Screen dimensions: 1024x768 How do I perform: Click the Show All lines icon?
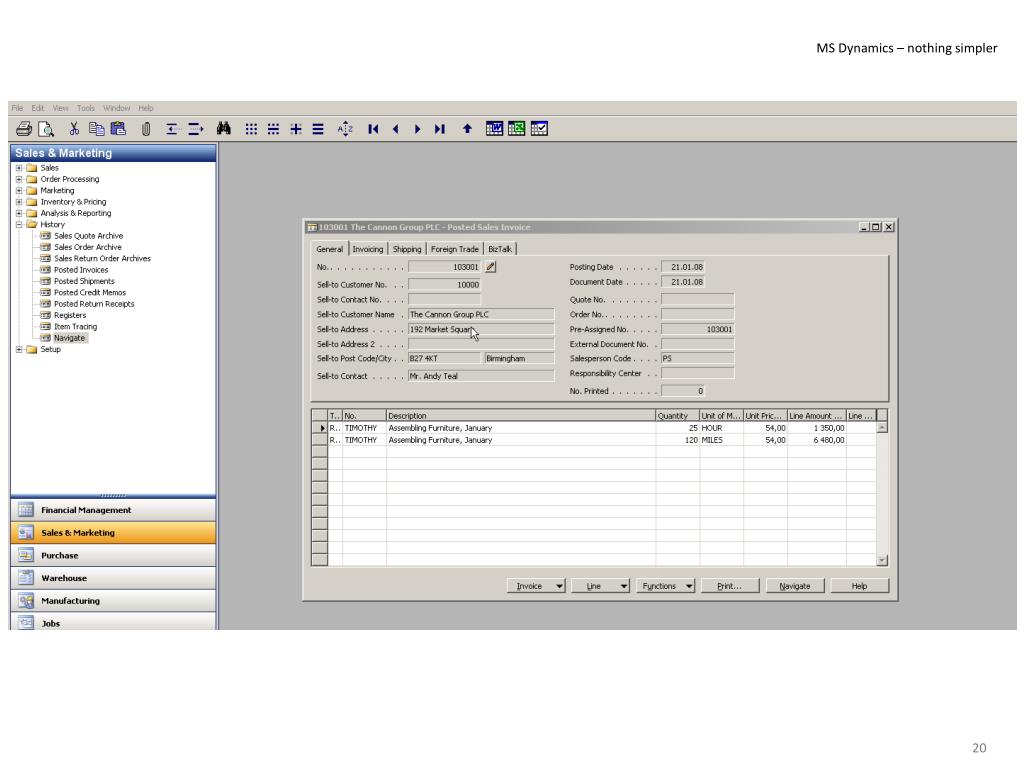318,129
